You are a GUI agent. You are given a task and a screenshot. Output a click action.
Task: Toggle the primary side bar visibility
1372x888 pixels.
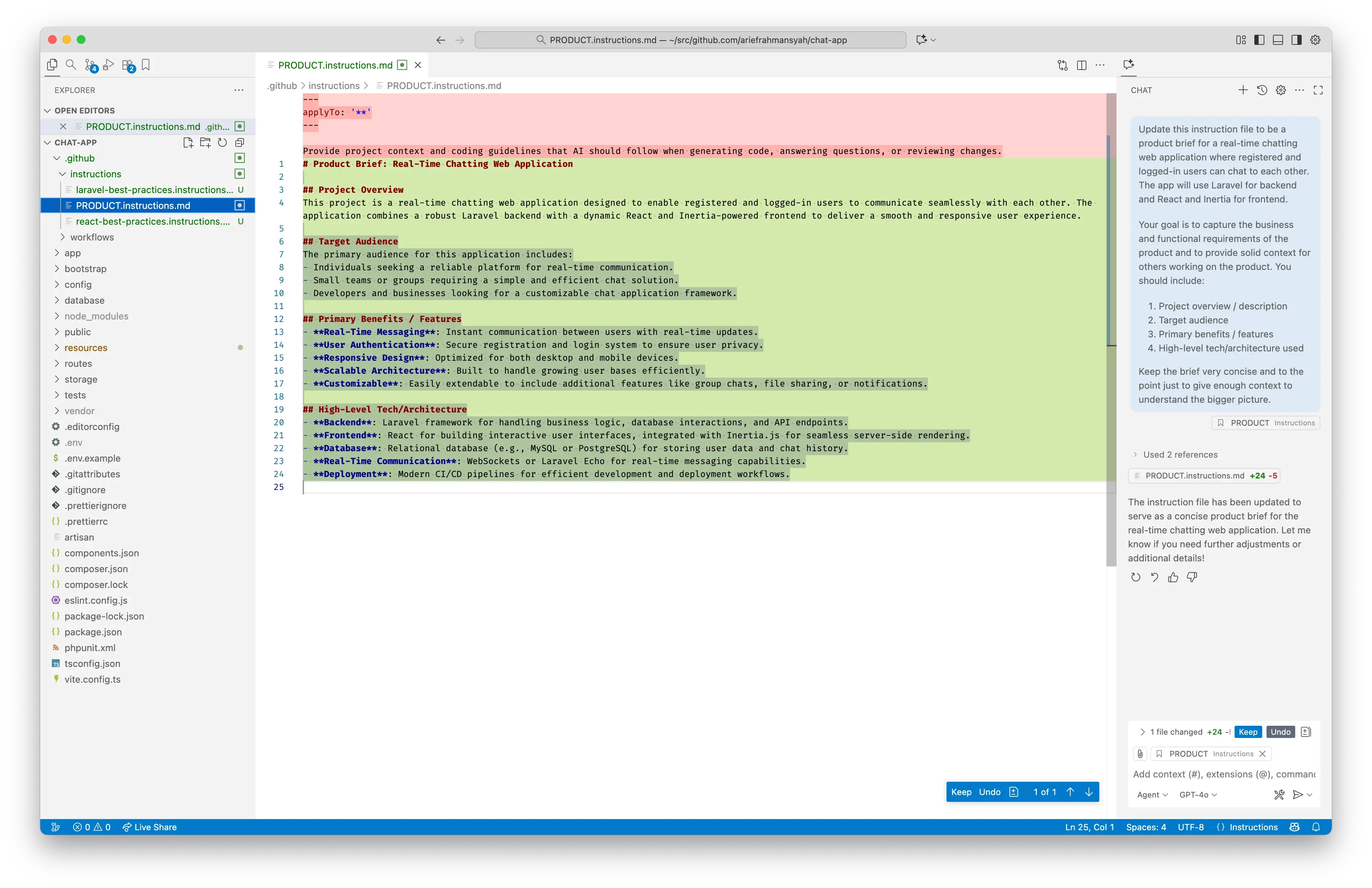pos(1259,40)
